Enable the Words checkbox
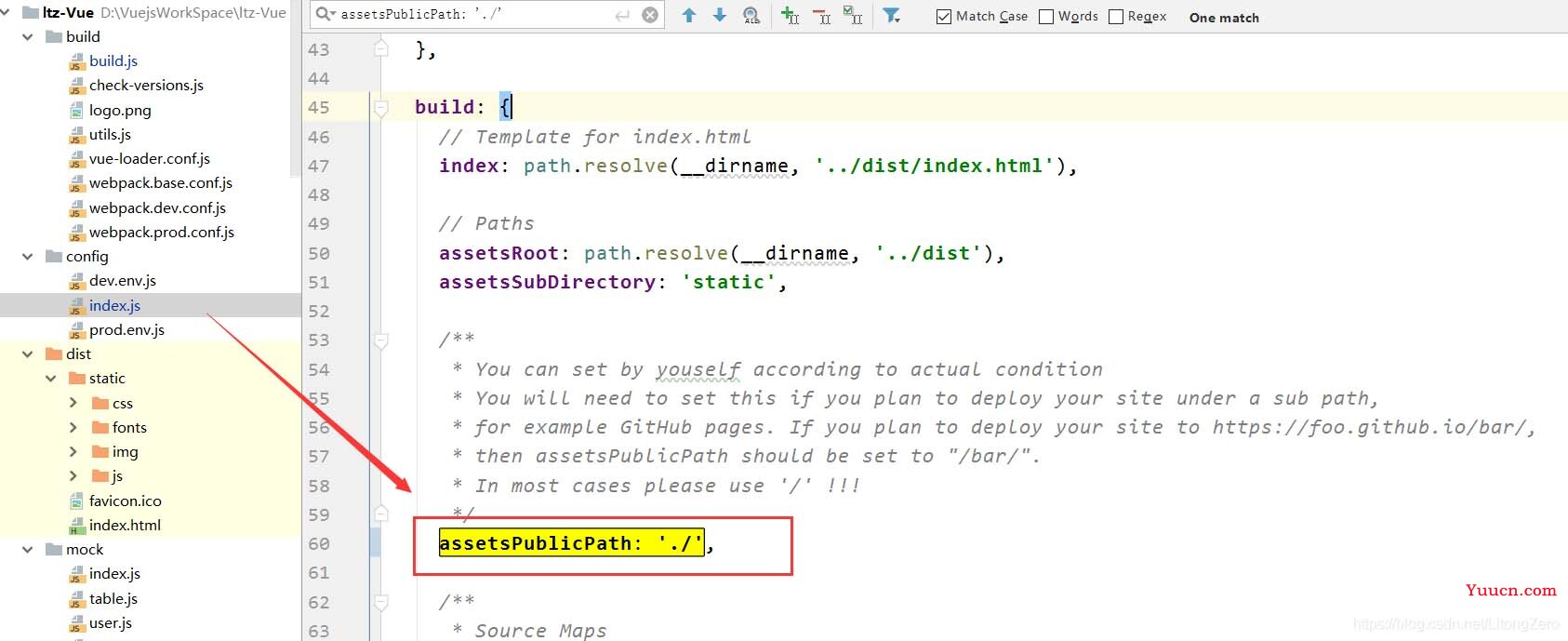 [x=1046, y=17]
